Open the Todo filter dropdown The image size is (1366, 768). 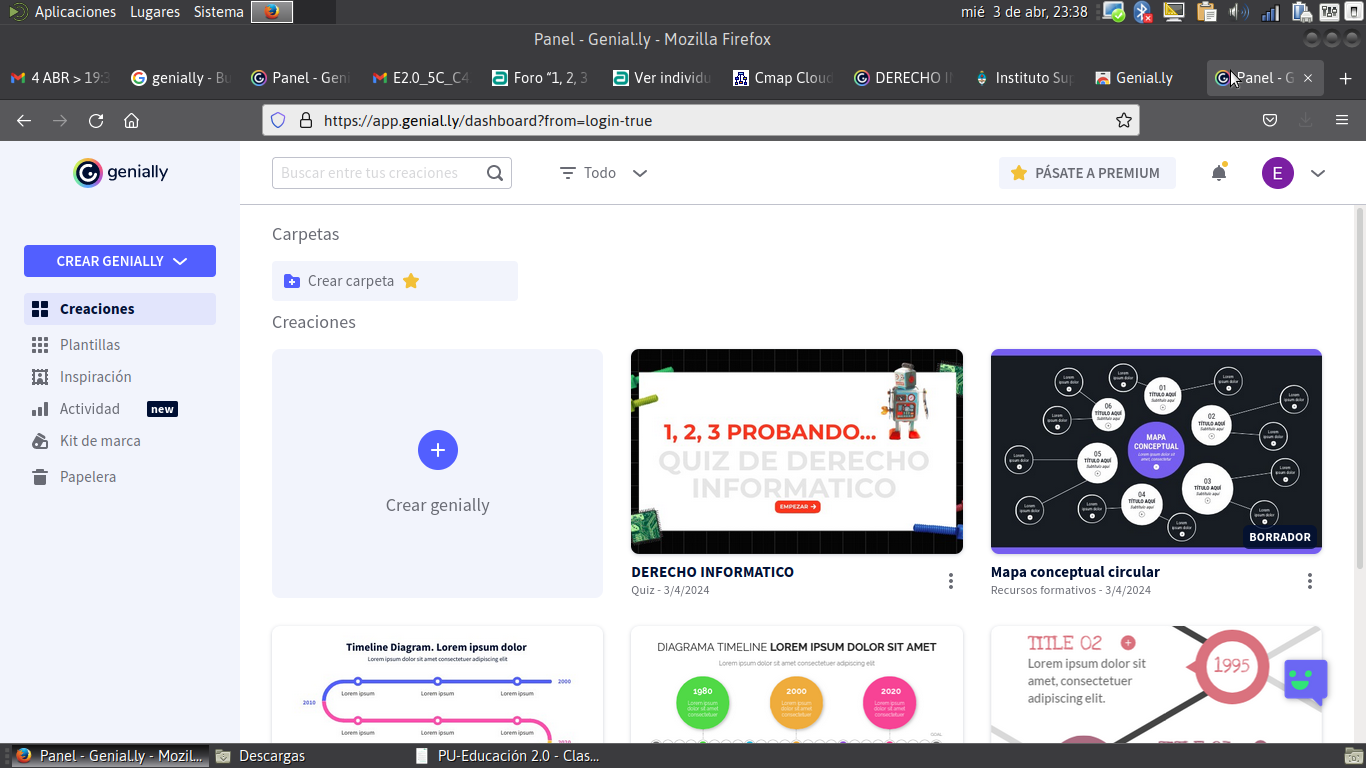(x=604, y=173)
